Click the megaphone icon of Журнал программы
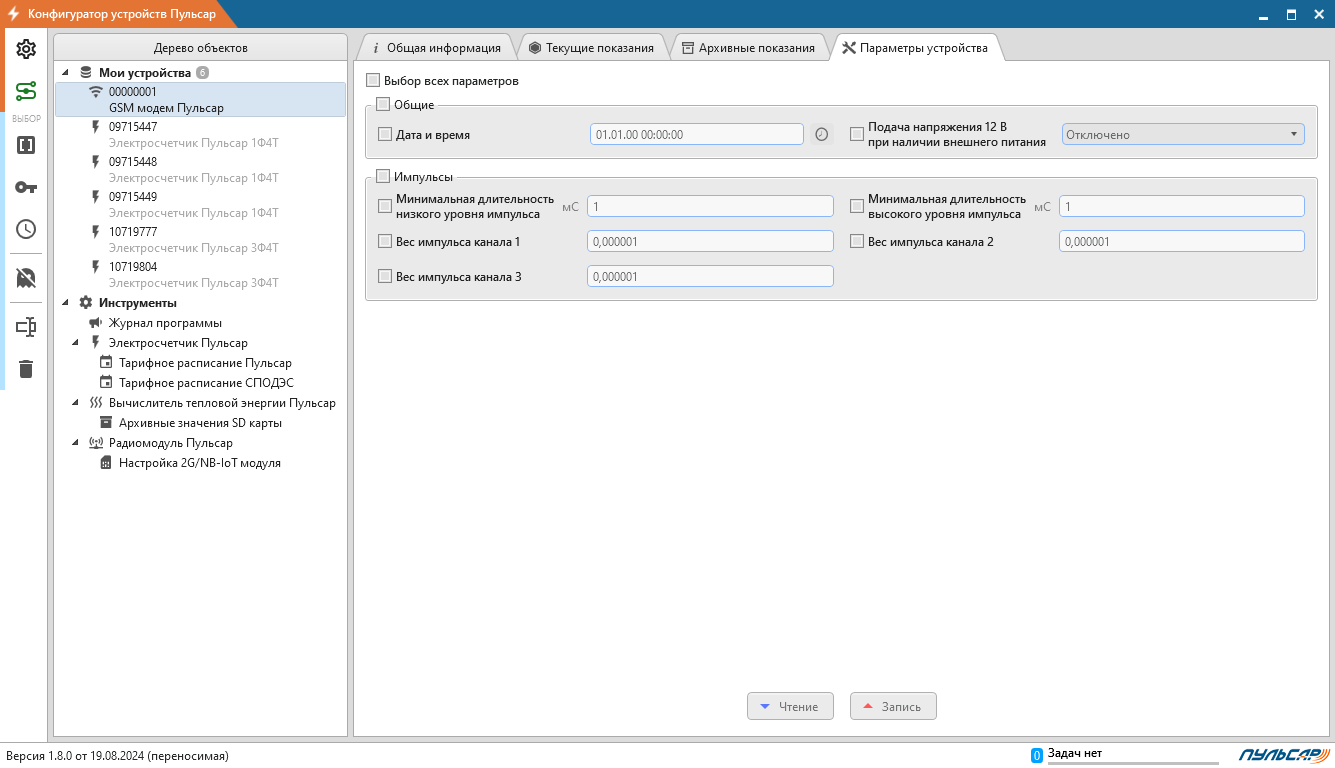The width and height of the screenshot is (1335, 768). [x=96, y=323]
